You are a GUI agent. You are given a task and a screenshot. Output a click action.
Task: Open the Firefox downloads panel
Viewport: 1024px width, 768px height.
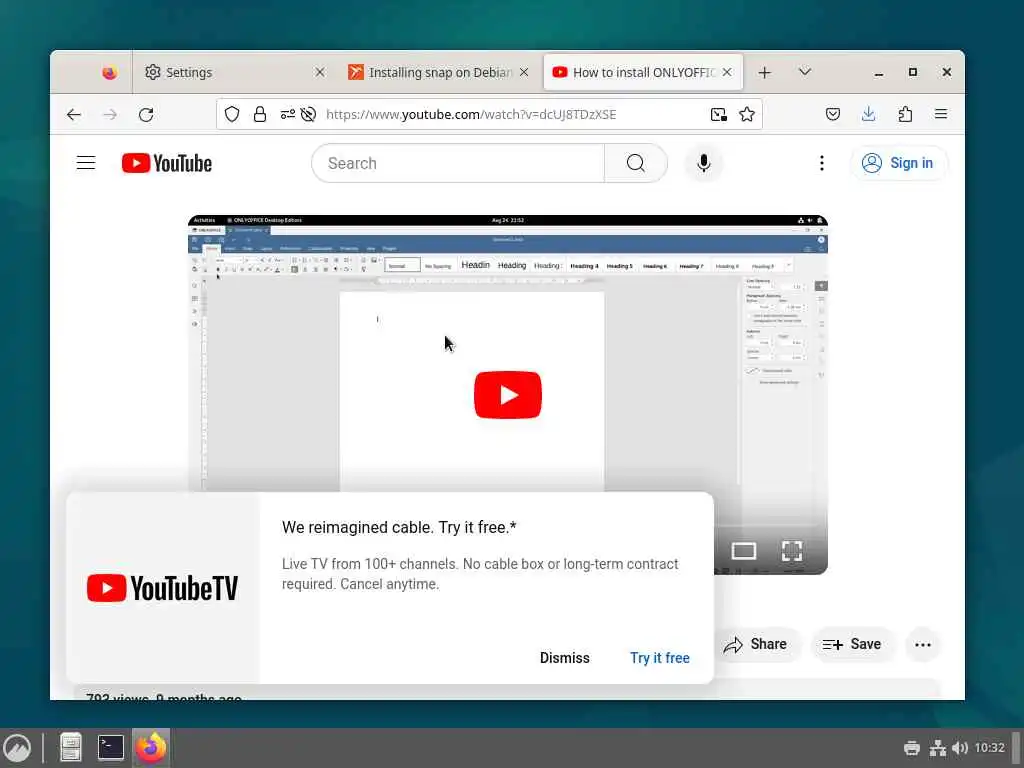click(869, 114)
